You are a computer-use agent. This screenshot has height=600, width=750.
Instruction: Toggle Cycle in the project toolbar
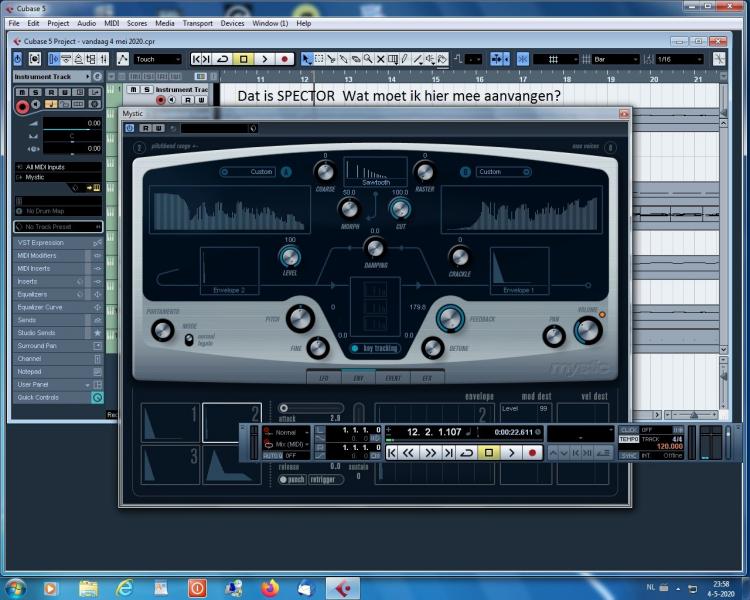(222, 59)
